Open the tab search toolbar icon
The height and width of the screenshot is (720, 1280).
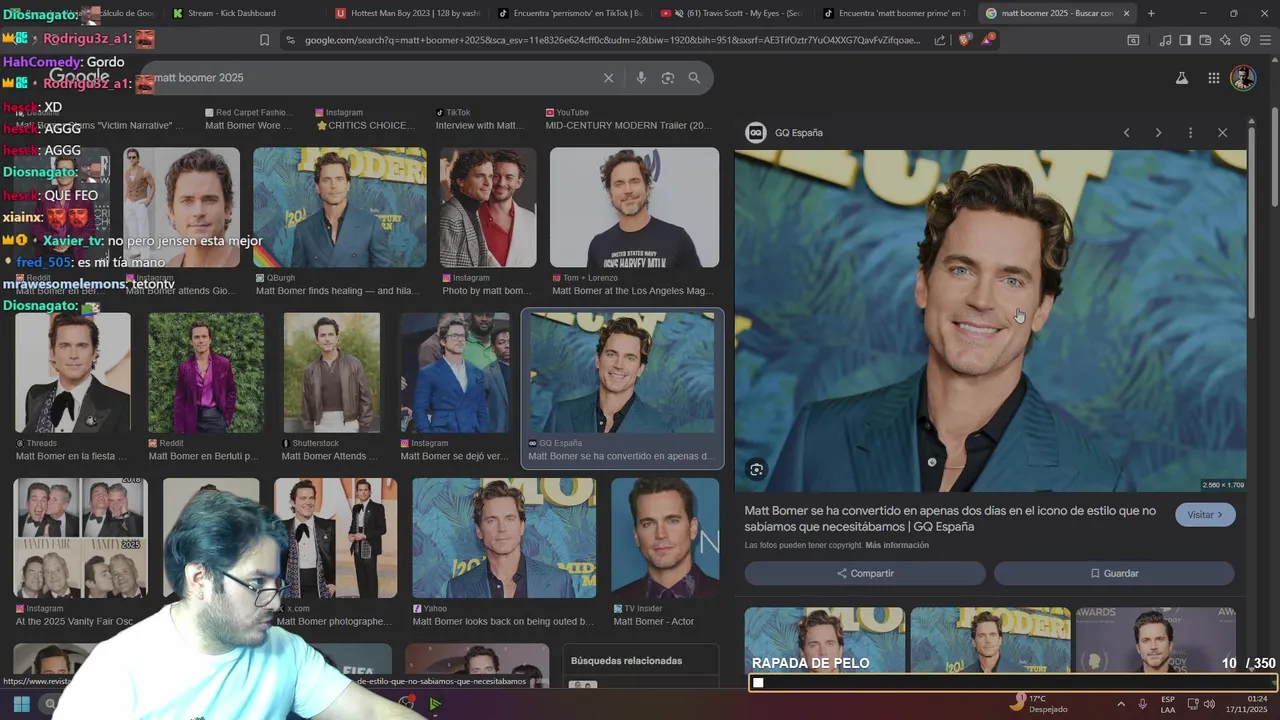(1133, 40)
